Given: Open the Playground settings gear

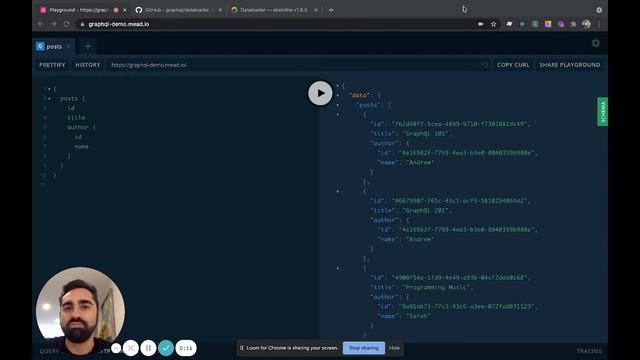Looking at the screenshot, I should coord(596,43).
